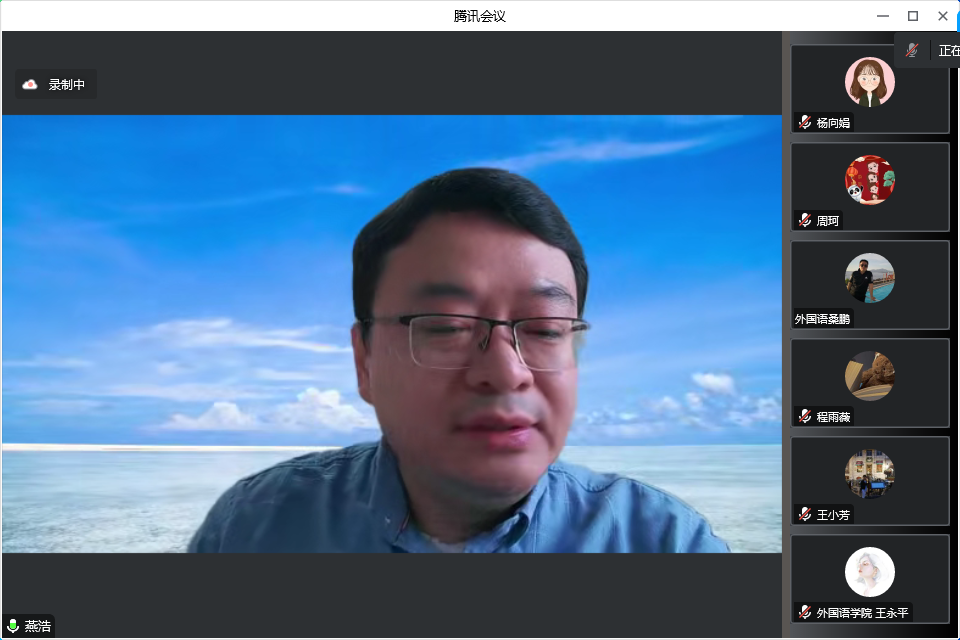The height and width of the screenshot is (640, 960).
Task: Click the 正在 speaking status text
Action: point(948,50)
